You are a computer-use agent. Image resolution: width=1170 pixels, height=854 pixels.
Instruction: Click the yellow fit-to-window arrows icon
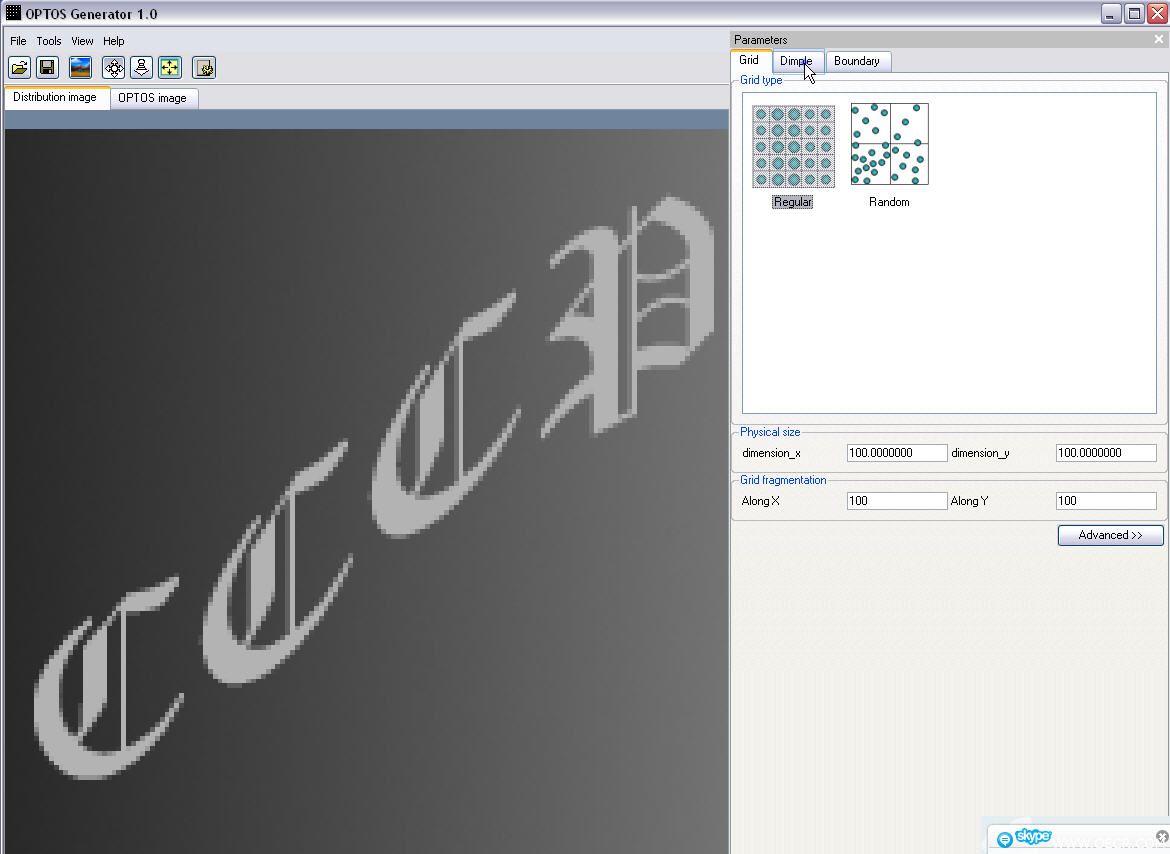click(169, 68)
